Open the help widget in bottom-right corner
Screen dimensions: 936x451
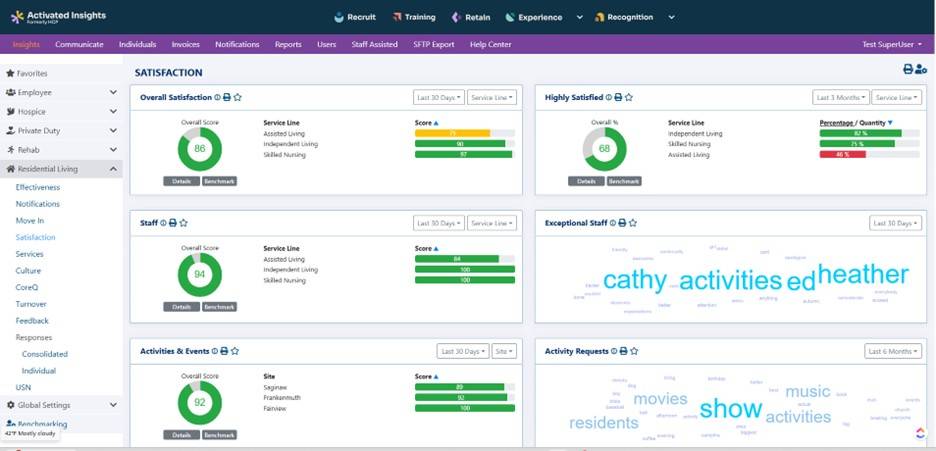(x=920, y=433)
